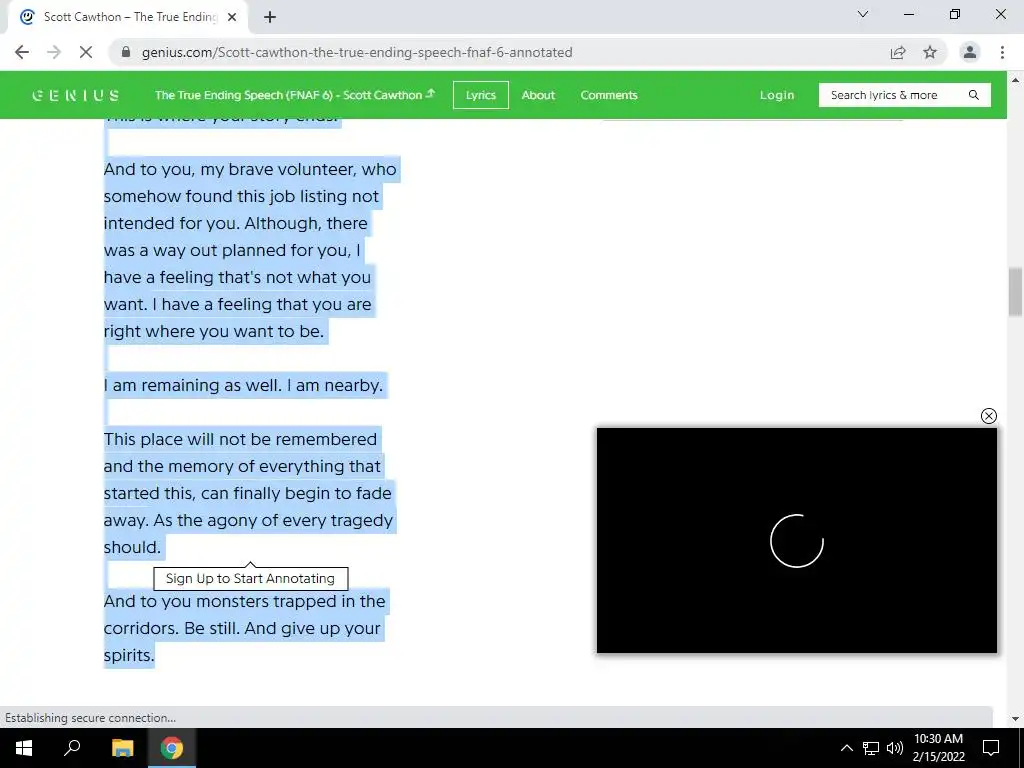Click lyric "corridors. Be still. And give up your"
This screenshot has width=1024, height=768.
pyautogui.click(x=242, y=628)
